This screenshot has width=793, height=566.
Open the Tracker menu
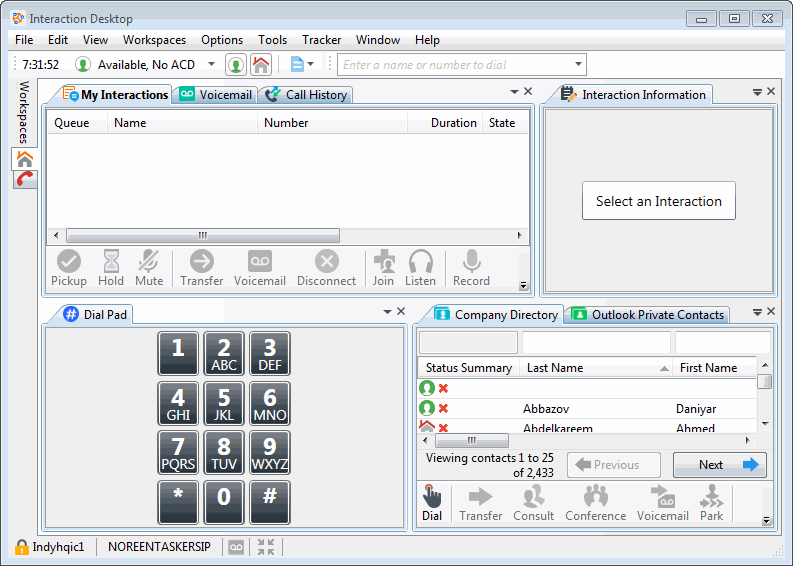click(x=321, y=40)
